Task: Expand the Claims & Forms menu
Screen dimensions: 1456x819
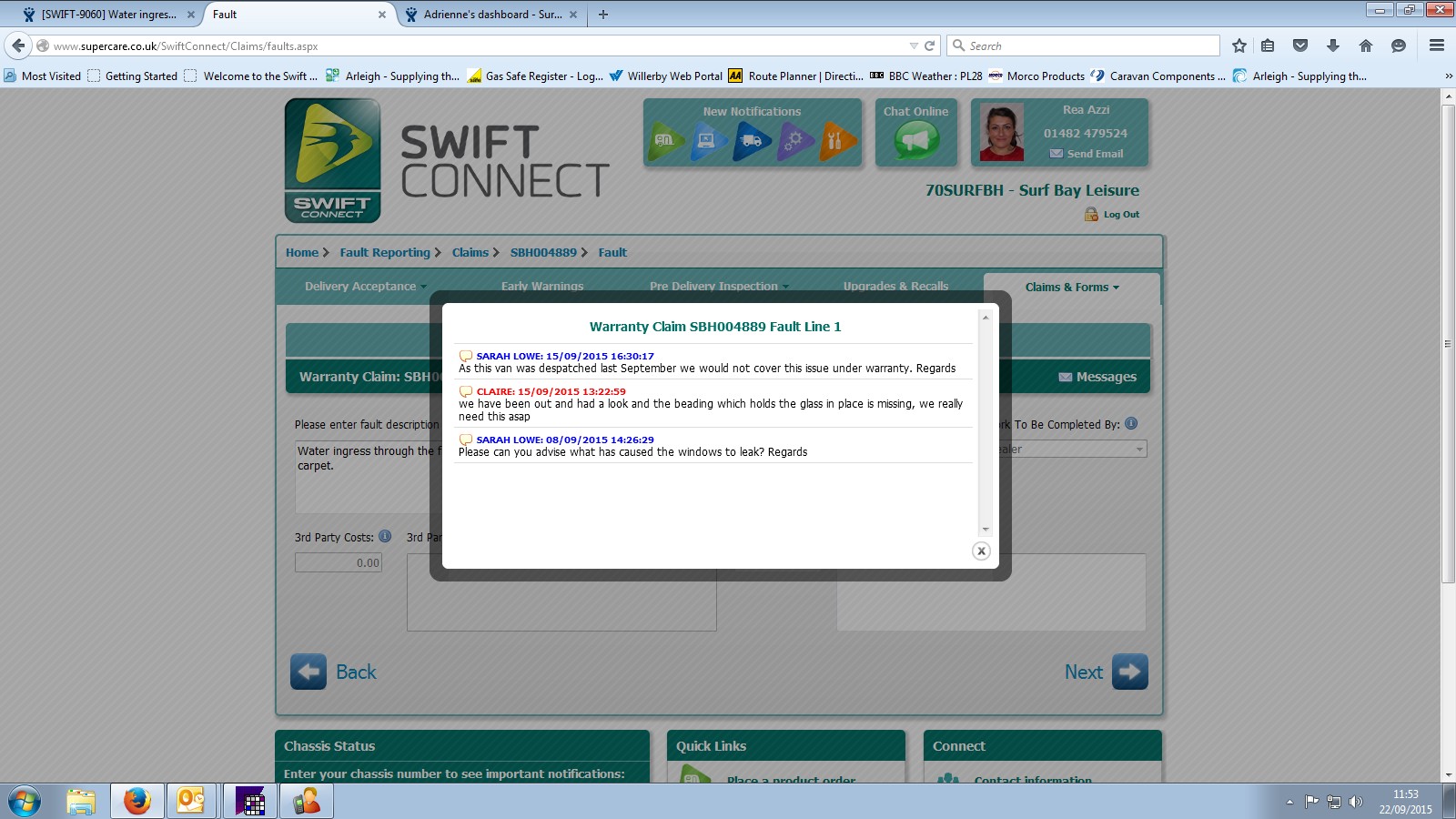Action: point(1072,288)
